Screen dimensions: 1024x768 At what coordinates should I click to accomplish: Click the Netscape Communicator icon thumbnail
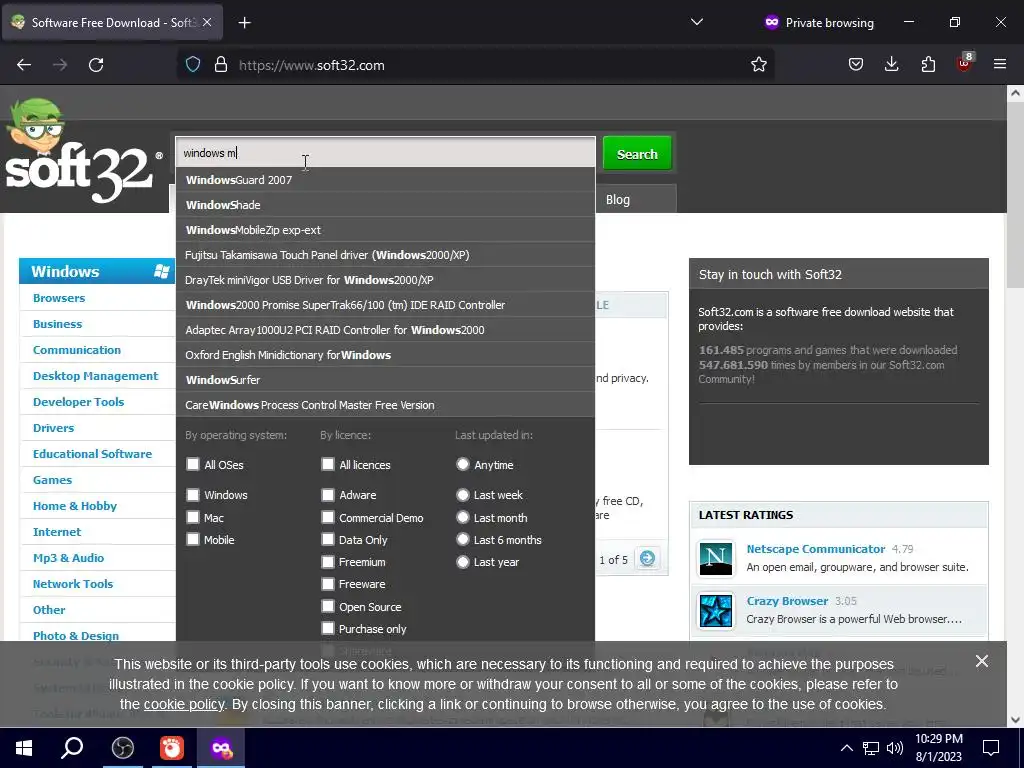click(x=716, y=558)
